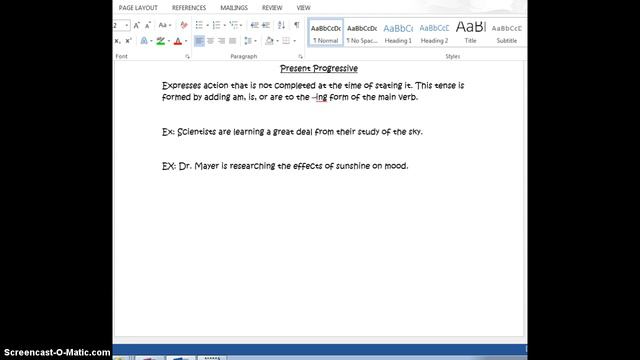The width and height of the screenshot is (640, 360).
Task: Expand the line spacing dropdown arrow
Action: 255,41
